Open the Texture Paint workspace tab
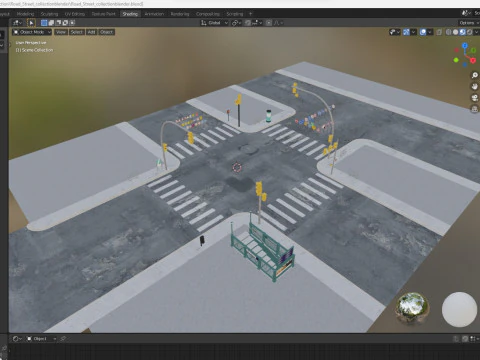Screen dimensions: 480x360 103,14
